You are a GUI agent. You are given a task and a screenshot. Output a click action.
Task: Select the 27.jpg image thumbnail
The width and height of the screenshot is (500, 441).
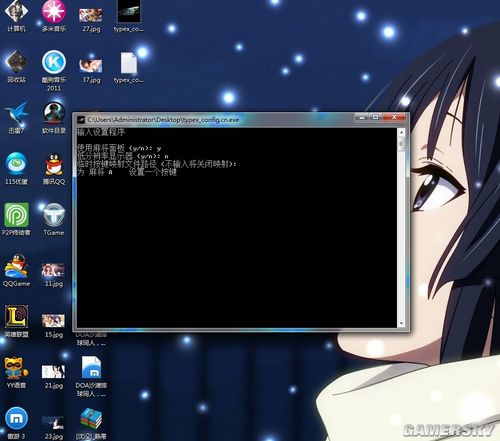click(91, 15)
